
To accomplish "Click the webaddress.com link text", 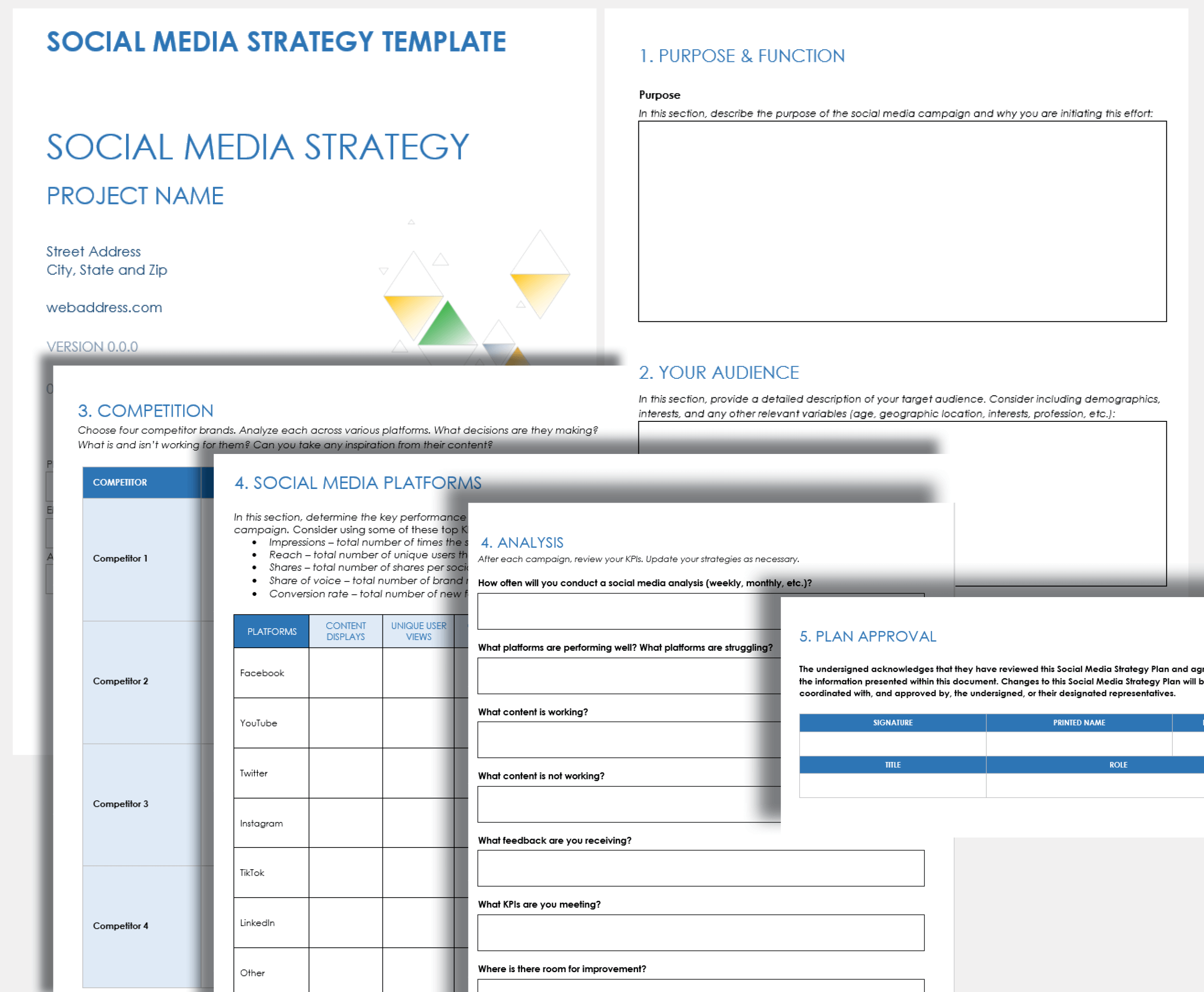I will click(104, 308).
